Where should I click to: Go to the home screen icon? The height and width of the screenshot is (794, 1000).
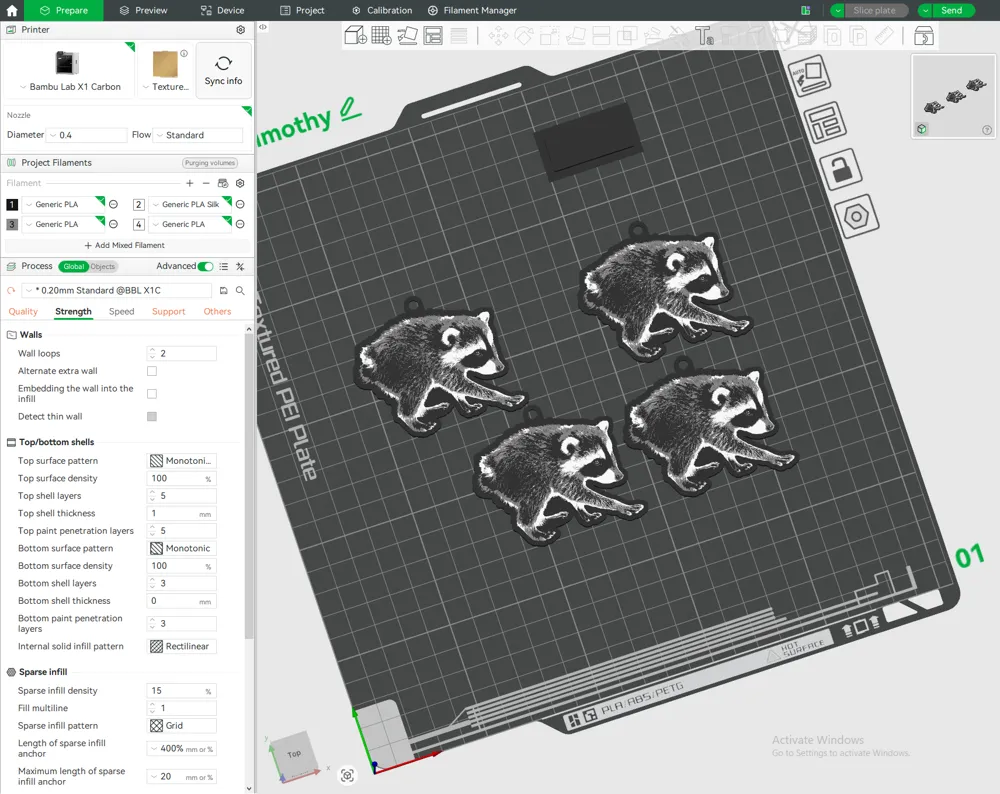12,10
